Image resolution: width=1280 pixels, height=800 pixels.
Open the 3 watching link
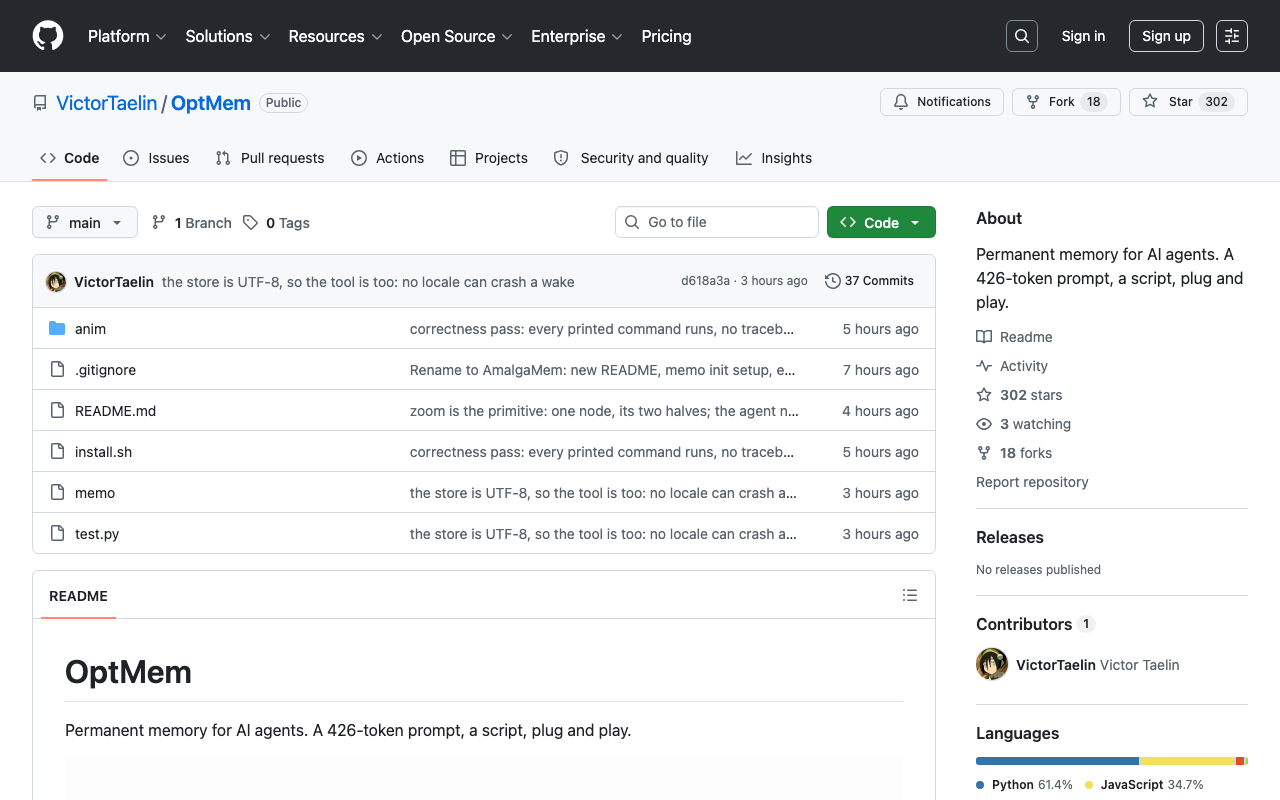[1023, 424]
